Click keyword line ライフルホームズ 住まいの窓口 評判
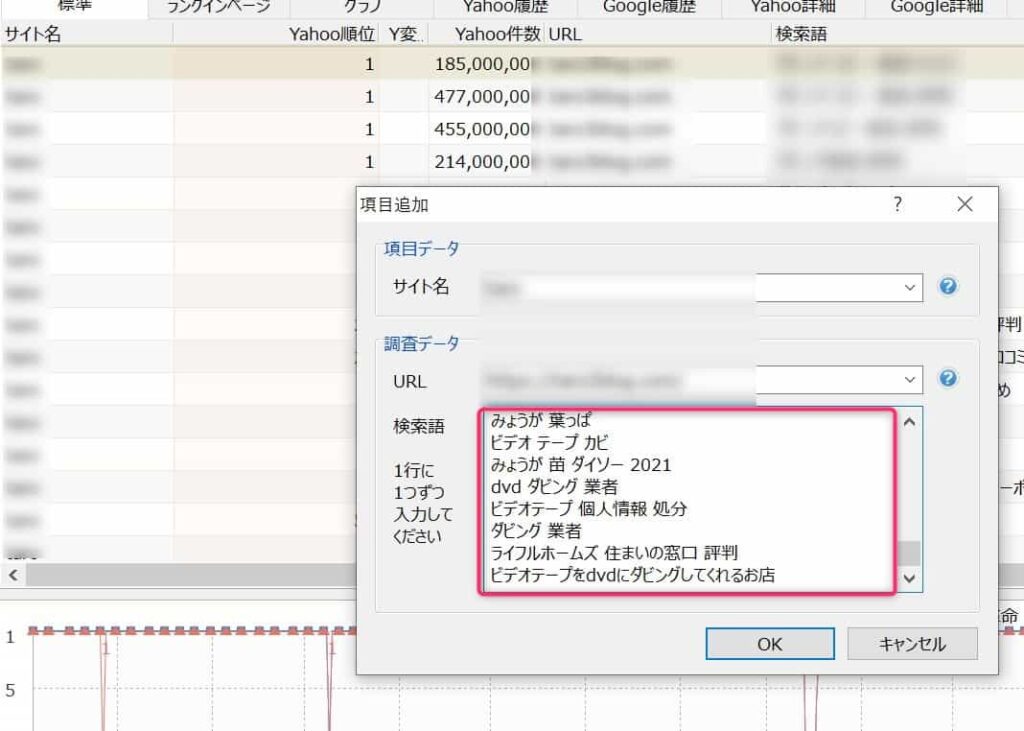Screen dimensions: 1024x731 pos(614,553)
